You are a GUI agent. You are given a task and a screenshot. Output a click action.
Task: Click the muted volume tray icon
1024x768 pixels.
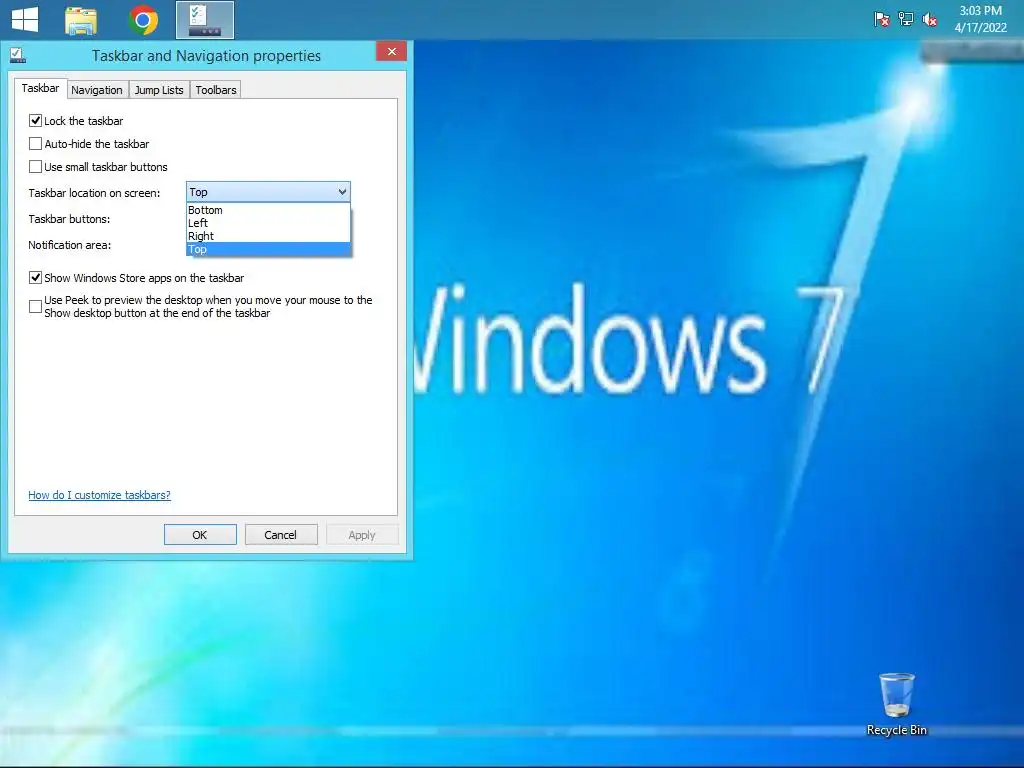click(929, 20)
